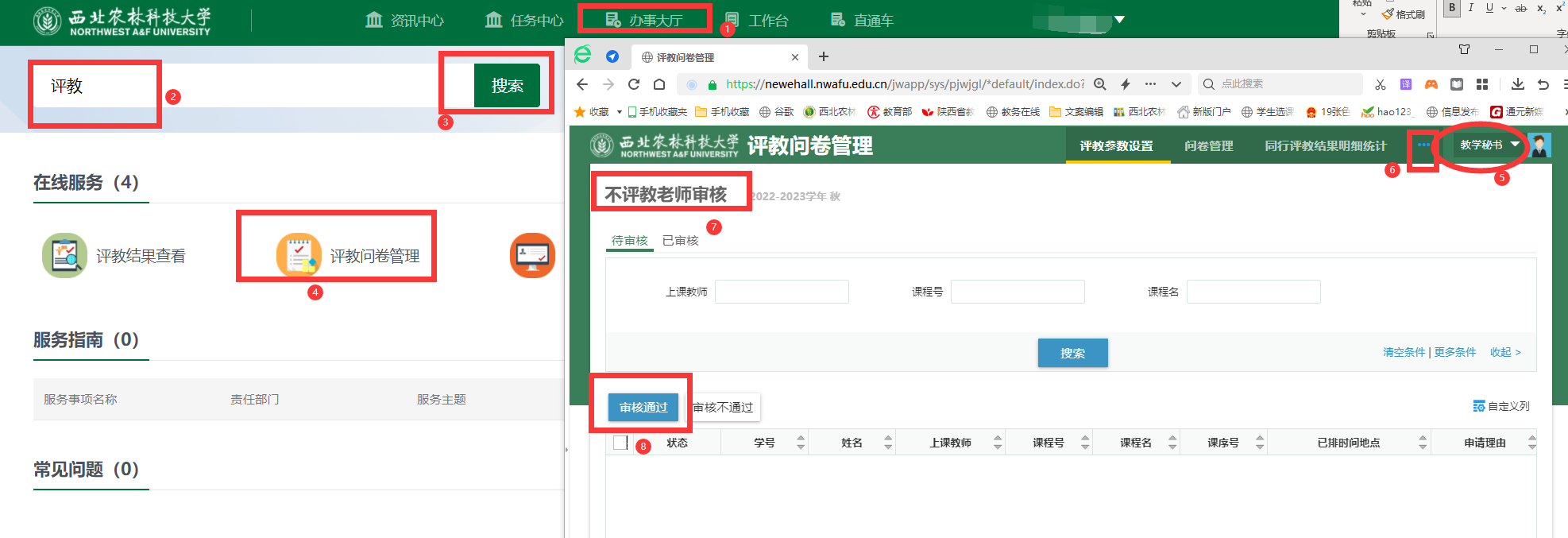Open the address bar dropdown chevron

[x=1176, y=84]
